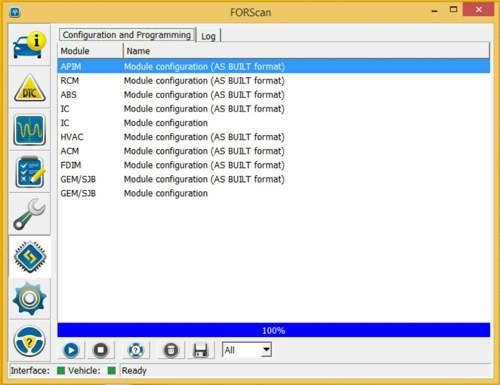This screenshot has width=500, height=385.
Task: Select the IC plain Module configuration row
Action: [274, 123]
